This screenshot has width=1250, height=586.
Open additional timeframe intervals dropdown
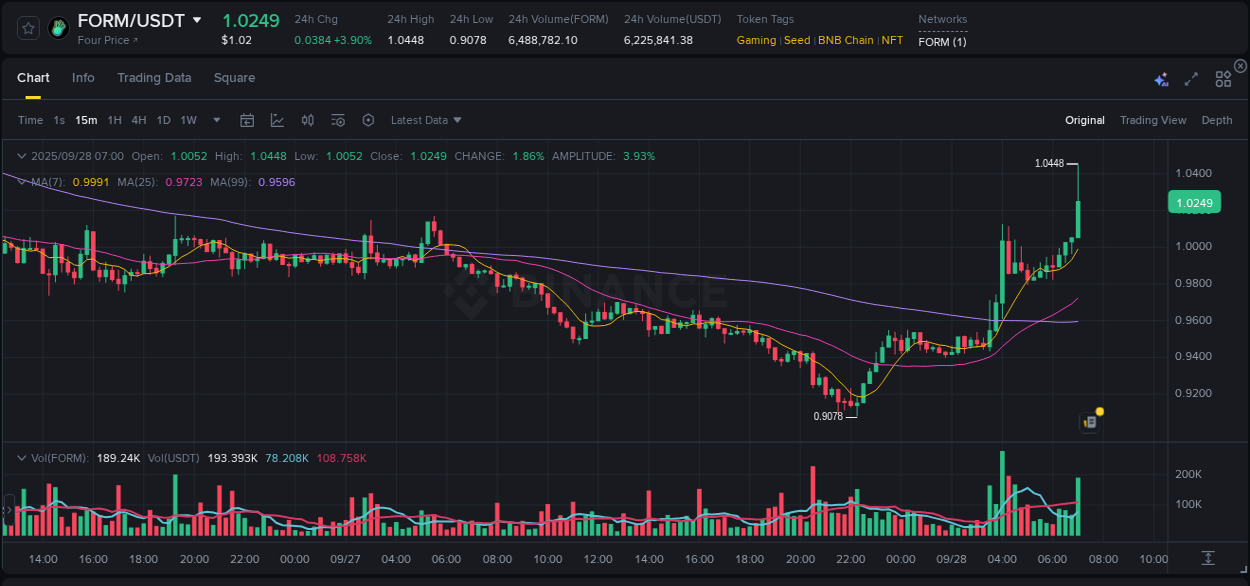click(216, 119)
